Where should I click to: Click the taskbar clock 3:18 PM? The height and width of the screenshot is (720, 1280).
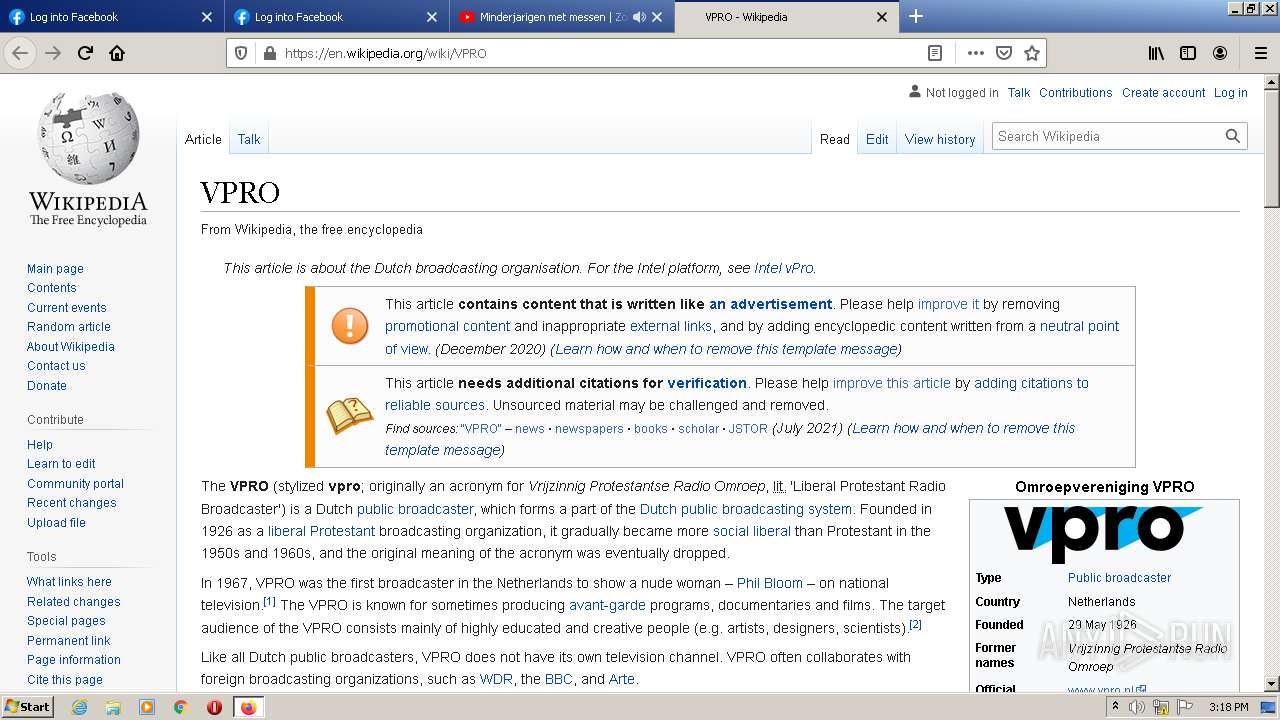pyautogui.click(x=1228, y=707)
